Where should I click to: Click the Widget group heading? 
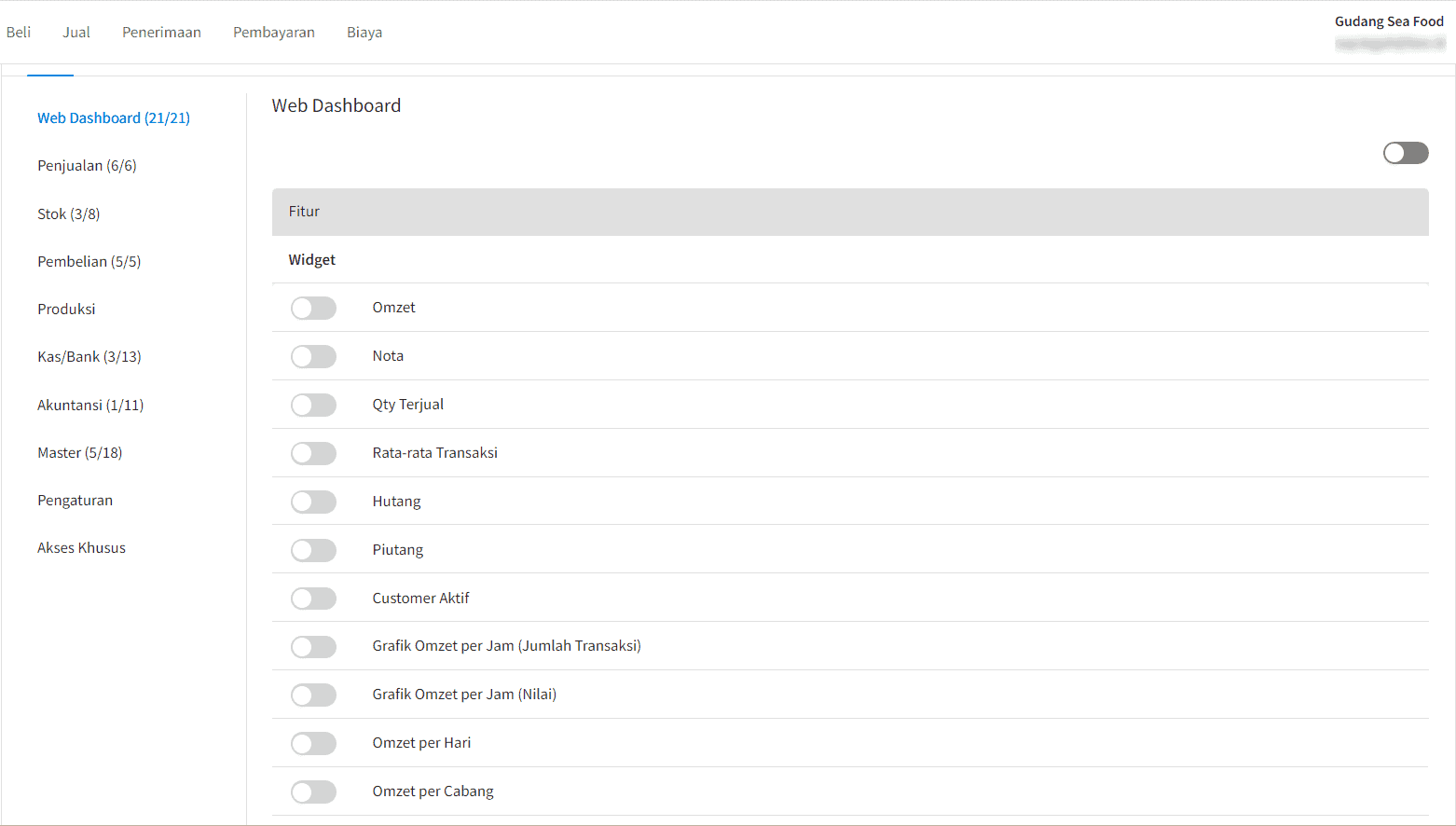click(311, 260)
